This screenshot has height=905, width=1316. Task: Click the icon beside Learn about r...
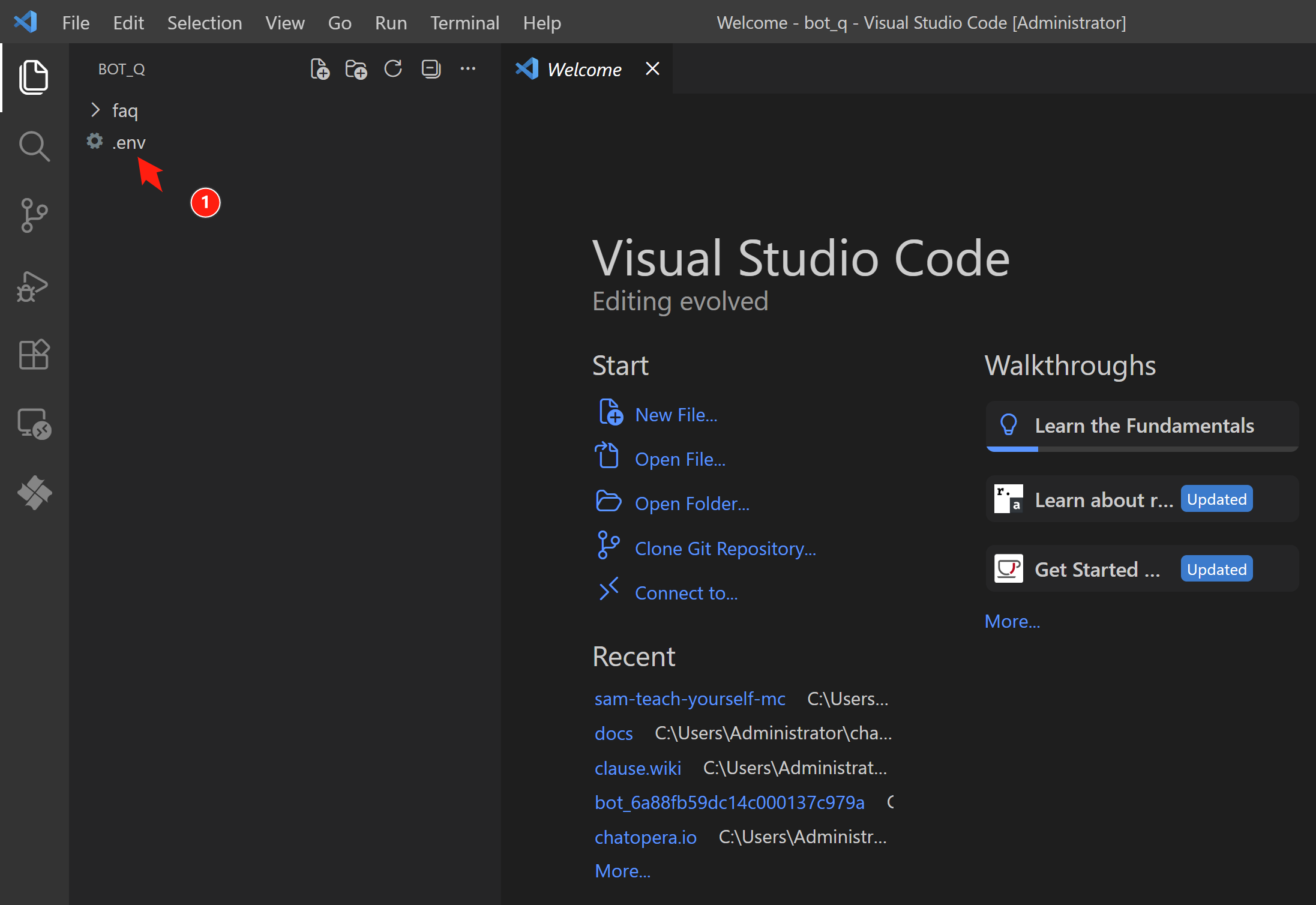pyautogui.click(x=1008, y=499)
